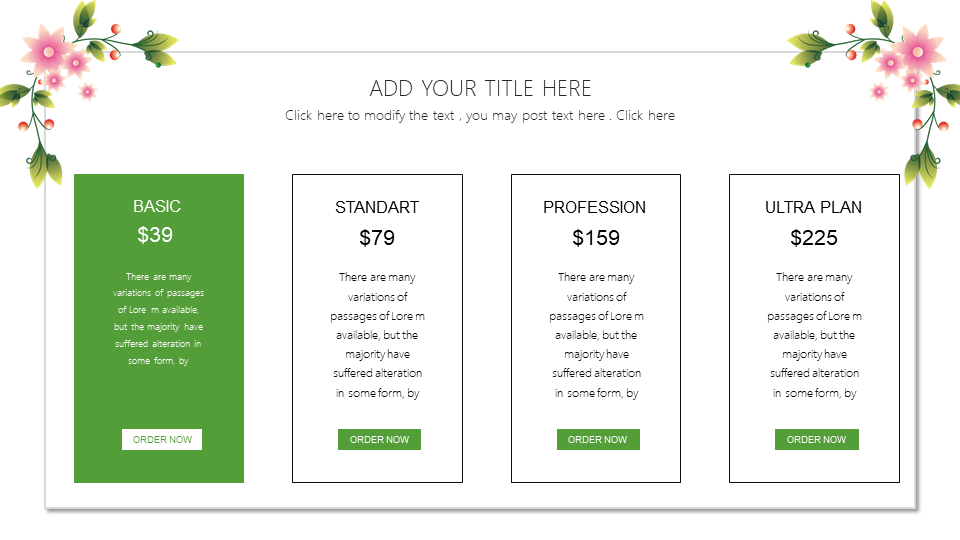
Task: Click the ADD YOUR TITLE HERE heading
Action: tap(480, 88)
